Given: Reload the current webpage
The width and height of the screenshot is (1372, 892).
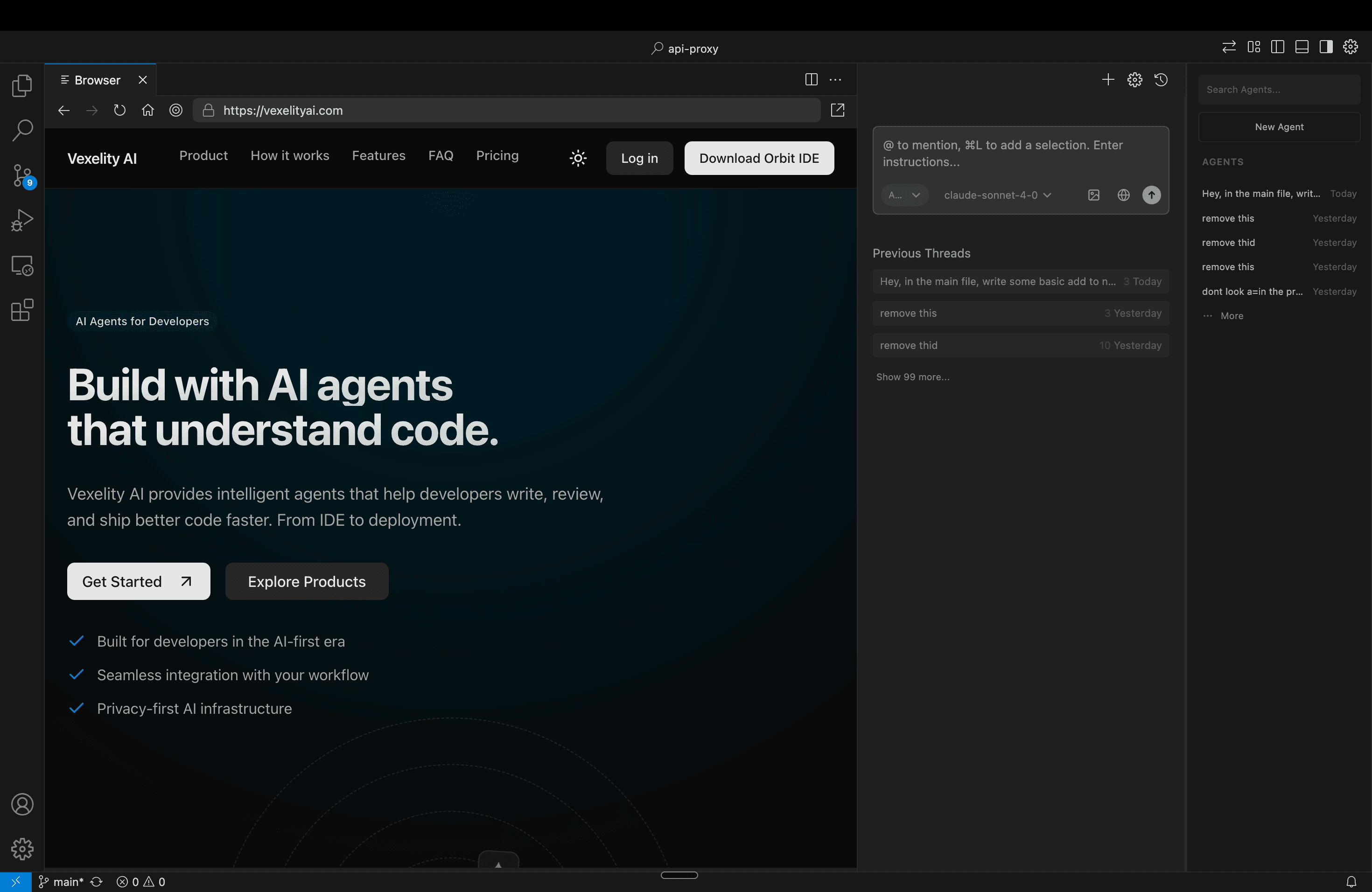Looking at the screenshot, I should click(119, 110).
